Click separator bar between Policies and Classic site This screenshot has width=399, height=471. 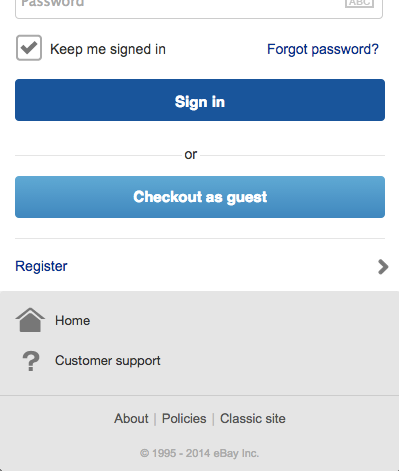click(213, 419)
